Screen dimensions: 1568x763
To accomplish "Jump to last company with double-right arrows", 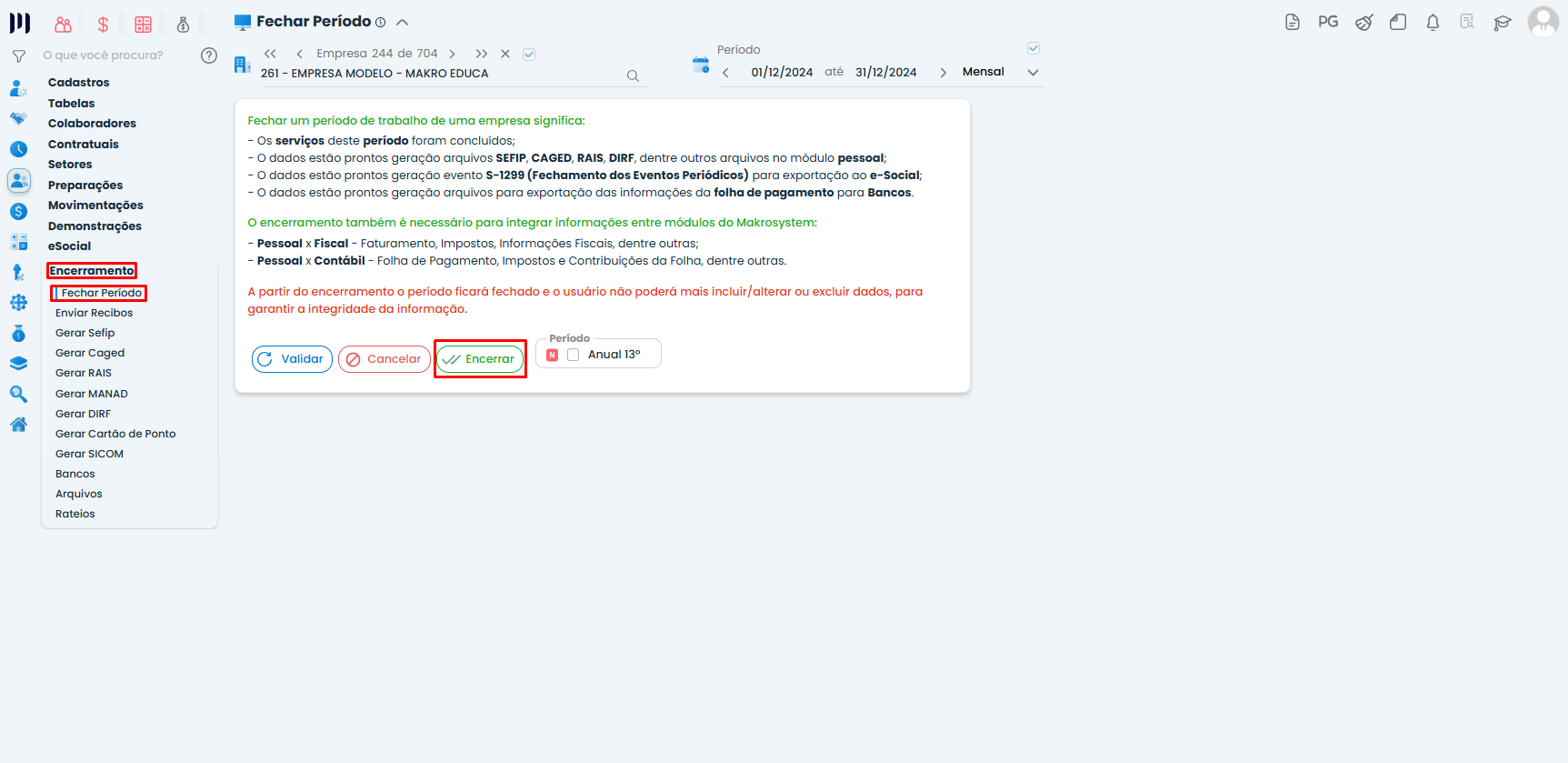I will pyautogui.click(x=482, y=54).
